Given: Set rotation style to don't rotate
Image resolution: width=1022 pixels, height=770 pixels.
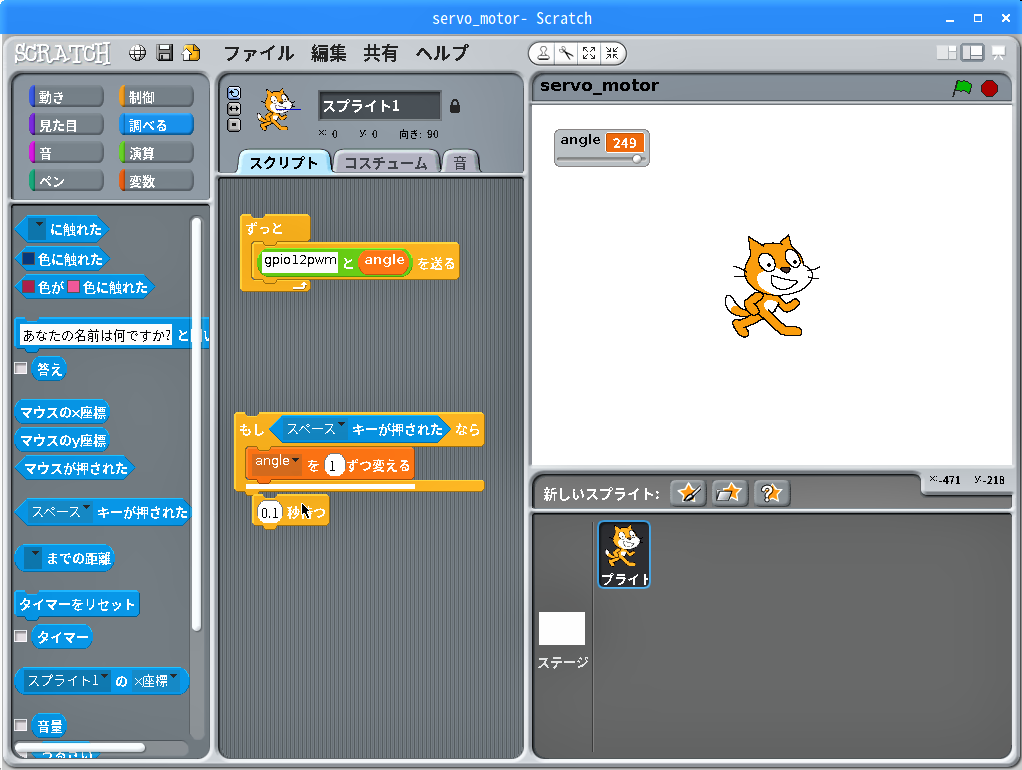Looking at the screenshot, I should (x=234, y=125).
